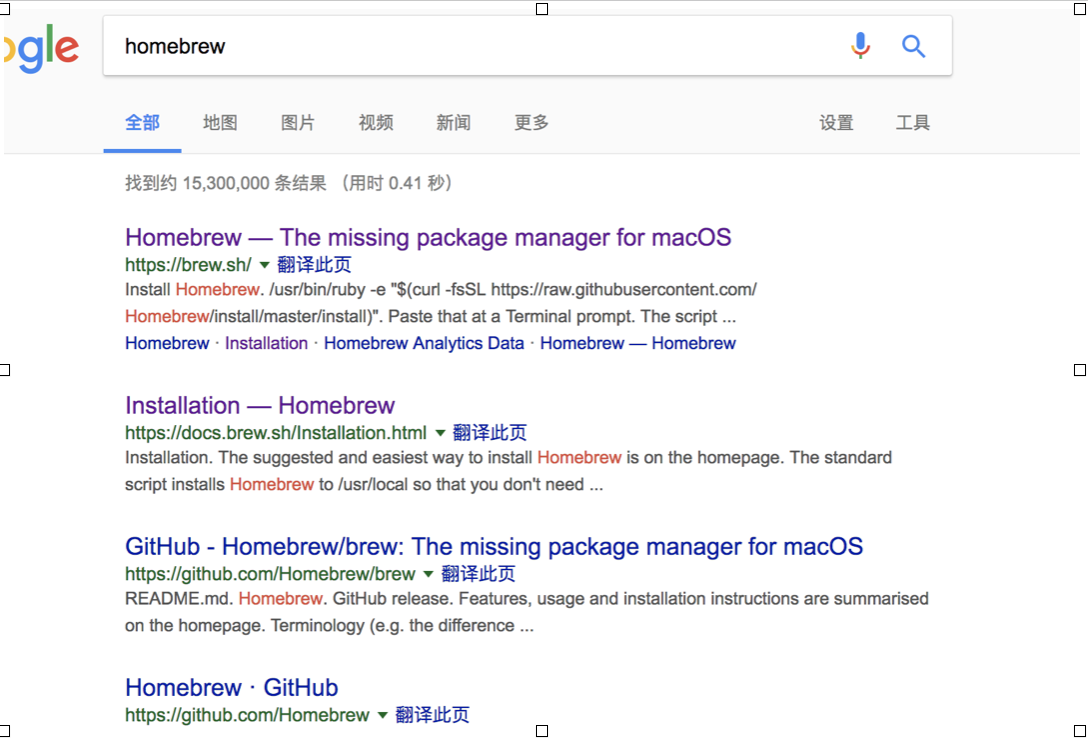The image size is (1088, 738).
Task: Click the search box containing homebrew
Action: [470, 46]
